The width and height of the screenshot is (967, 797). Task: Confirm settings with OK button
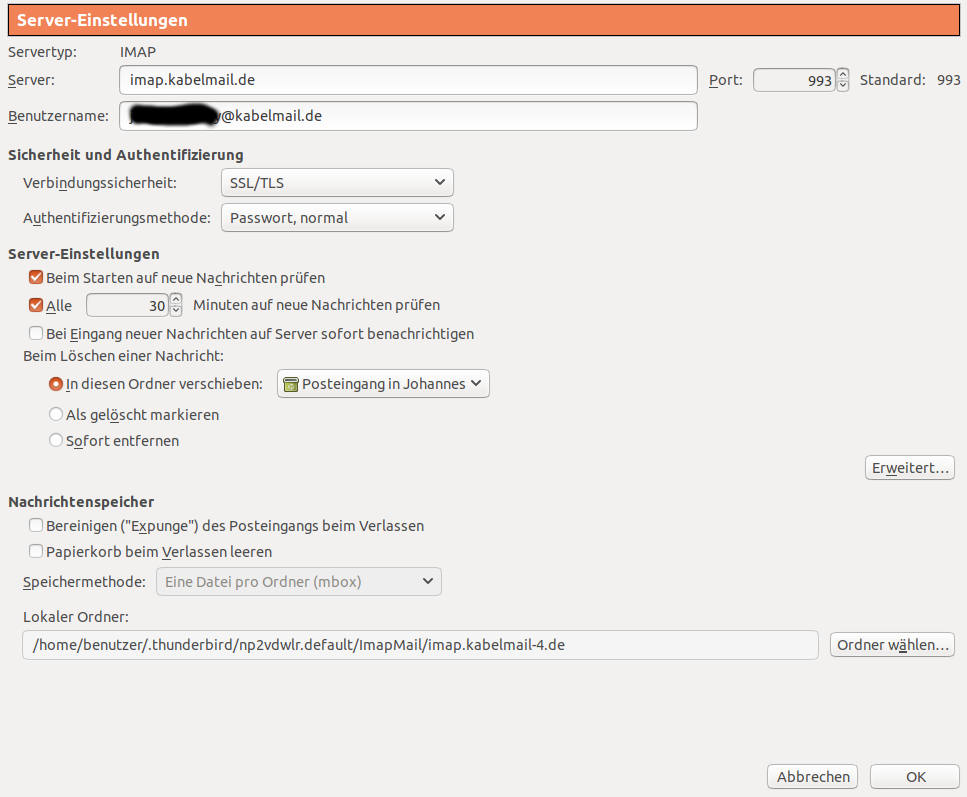(915, 777)
